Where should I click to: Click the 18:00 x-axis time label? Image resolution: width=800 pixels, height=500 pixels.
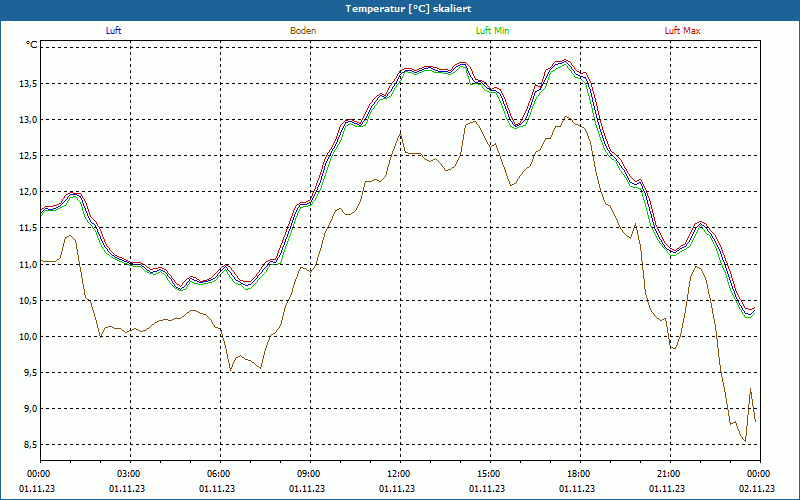coord(581,474)
